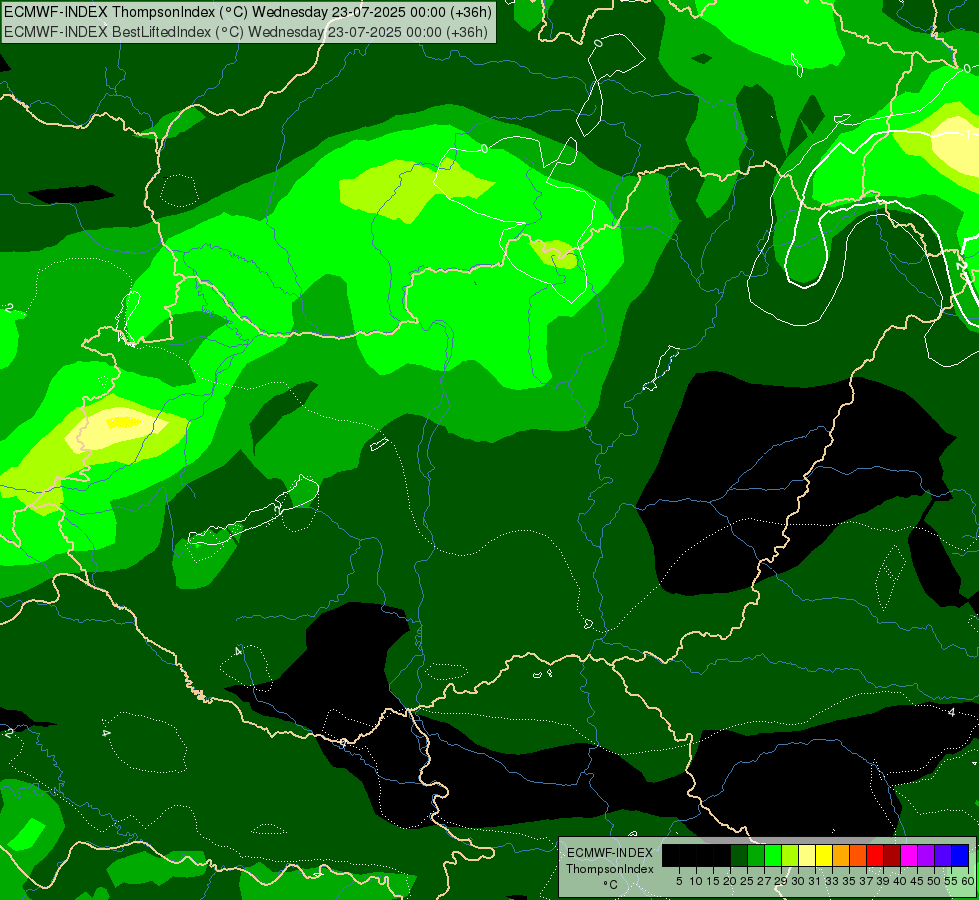Image resolution: width=979 pixels, height=900 pixels.
Task: Click the purple 45–50 legend swatch
Action: pyautogui.click(x=926, y=855)
